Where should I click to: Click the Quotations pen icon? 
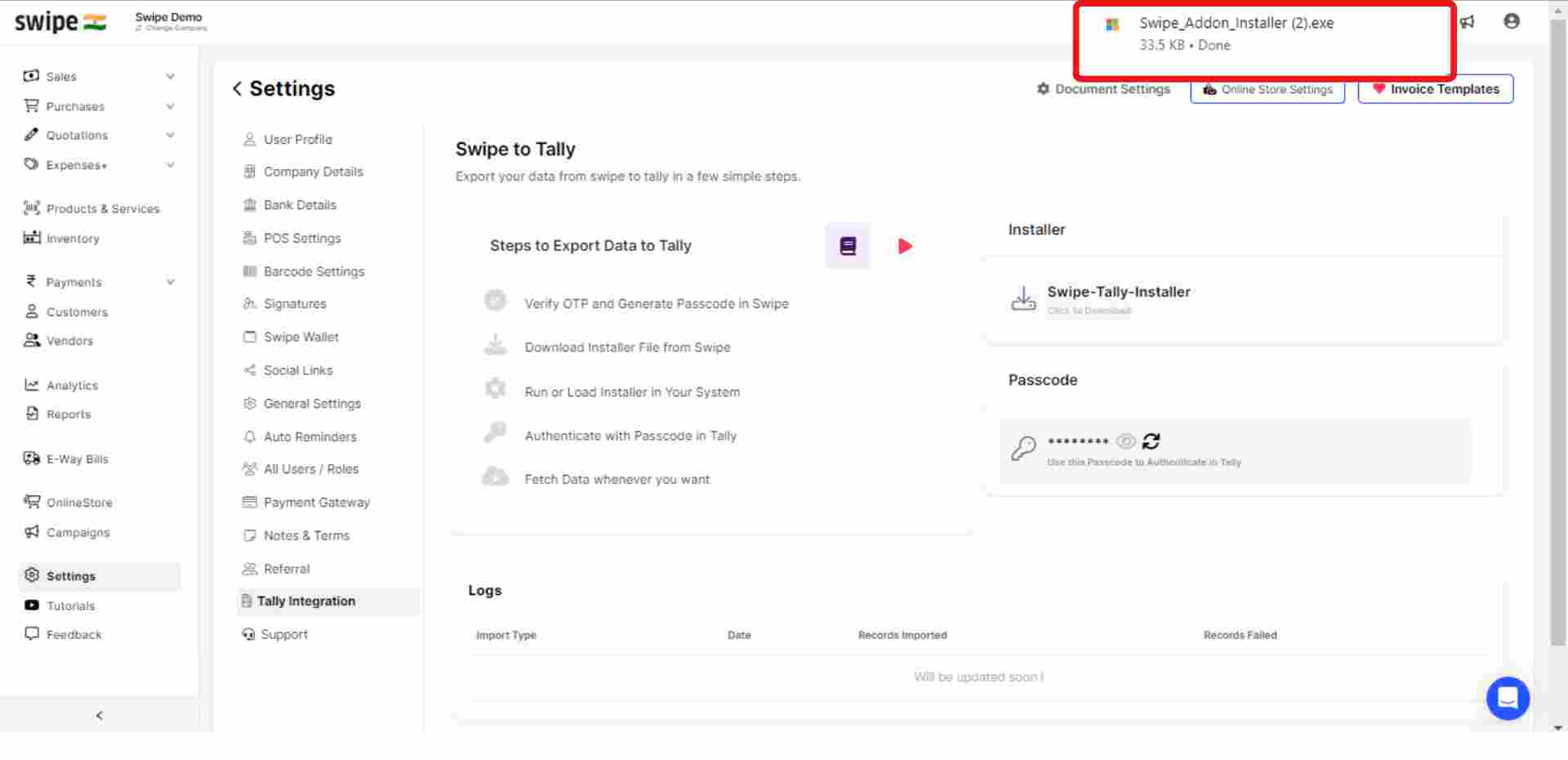coord(31,134)
